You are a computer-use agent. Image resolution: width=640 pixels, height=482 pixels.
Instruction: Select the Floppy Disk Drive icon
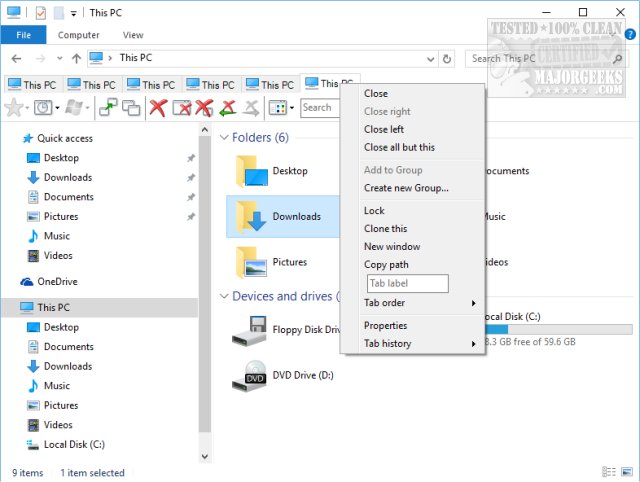[249, 331]
